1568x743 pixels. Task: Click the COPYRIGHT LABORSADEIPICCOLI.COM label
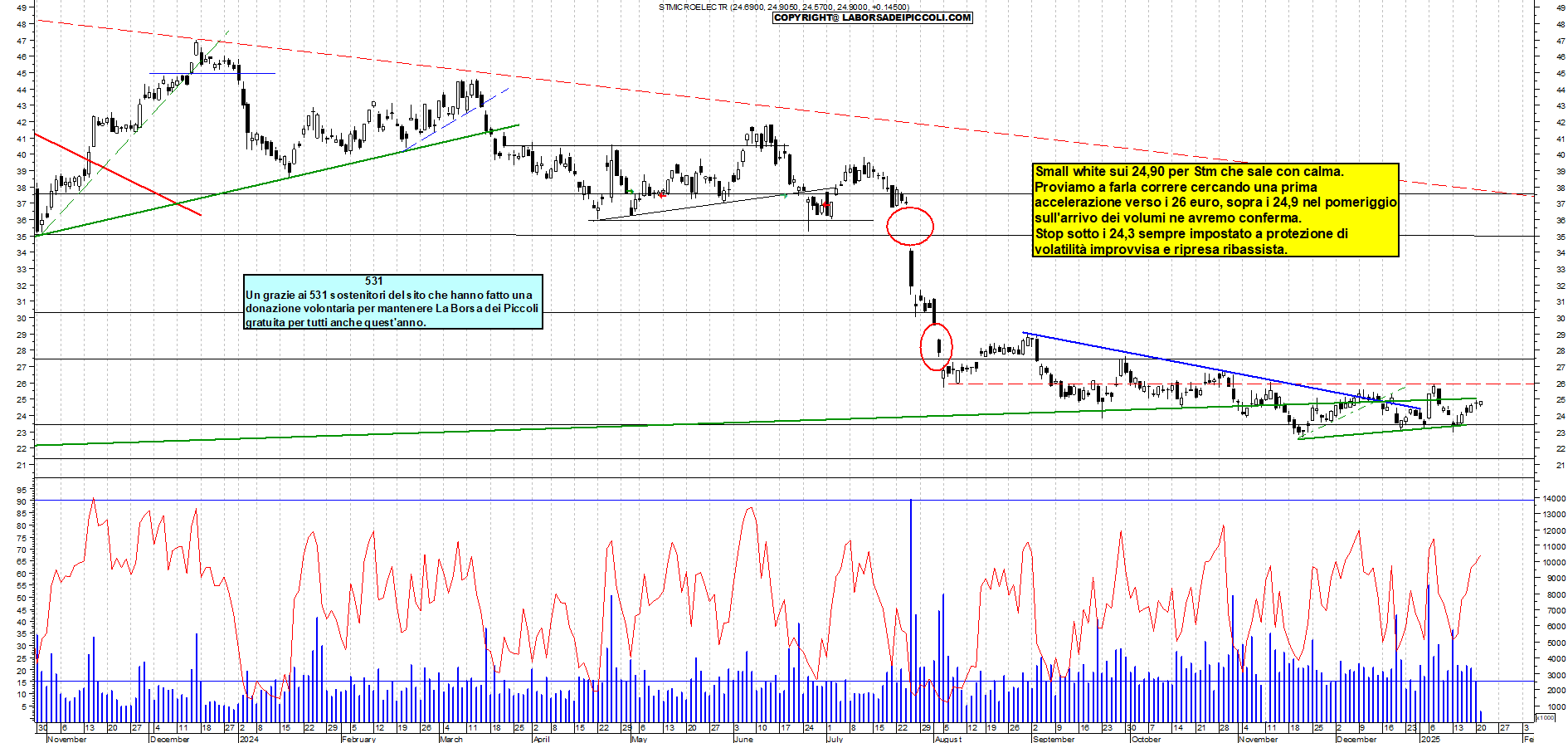pyautogui.click(x=872, y=17)
